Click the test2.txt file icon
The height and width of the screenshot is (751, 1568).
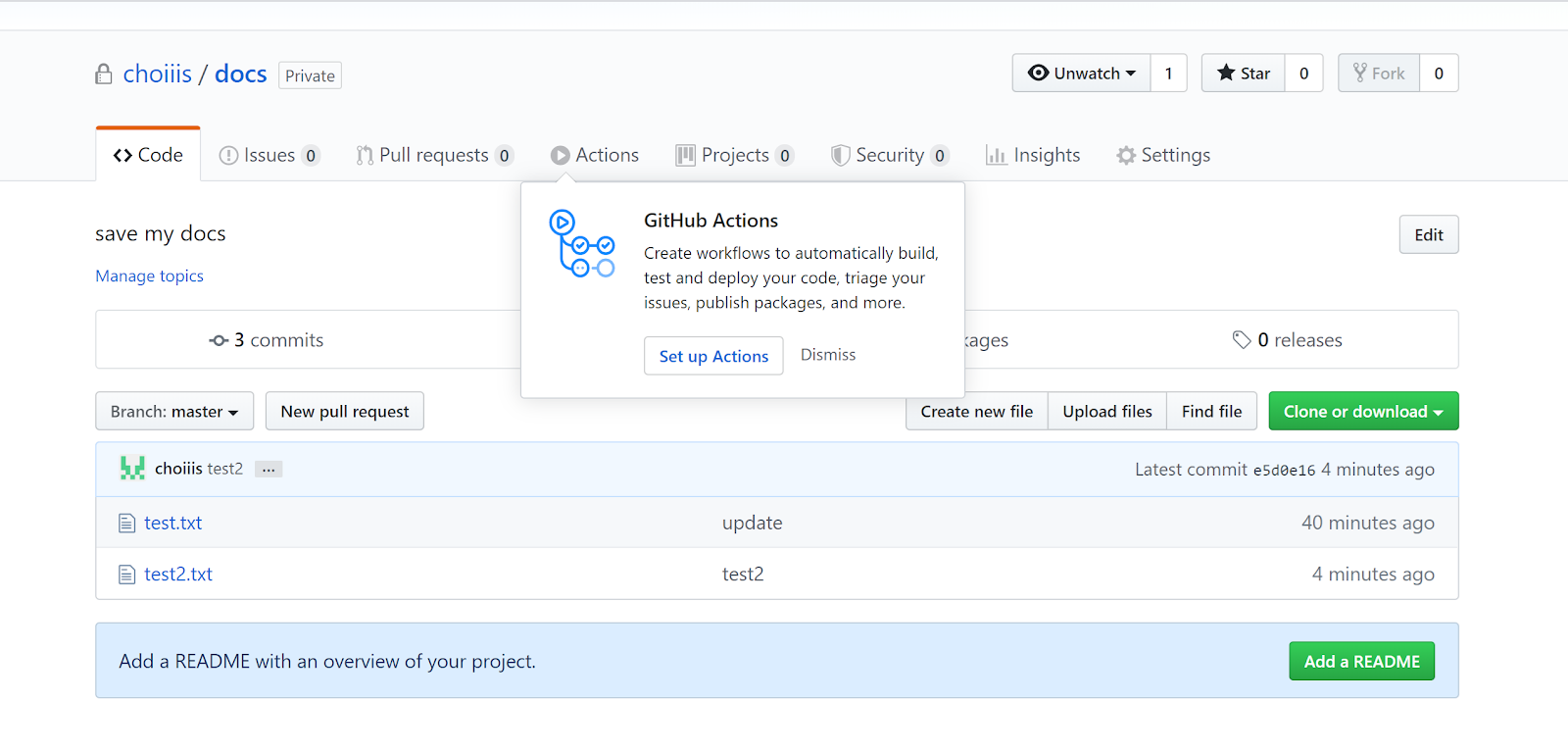point(126,575)
